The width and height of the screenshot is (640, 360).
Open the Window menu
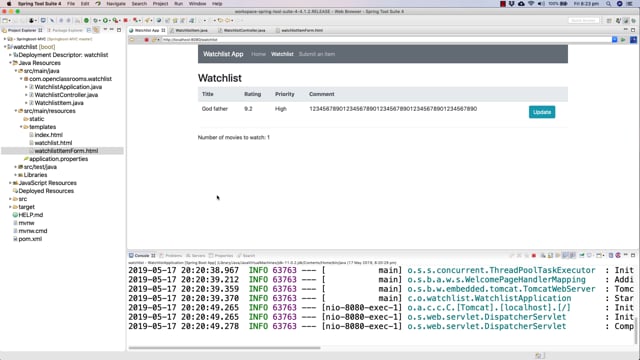click(198, 4)
